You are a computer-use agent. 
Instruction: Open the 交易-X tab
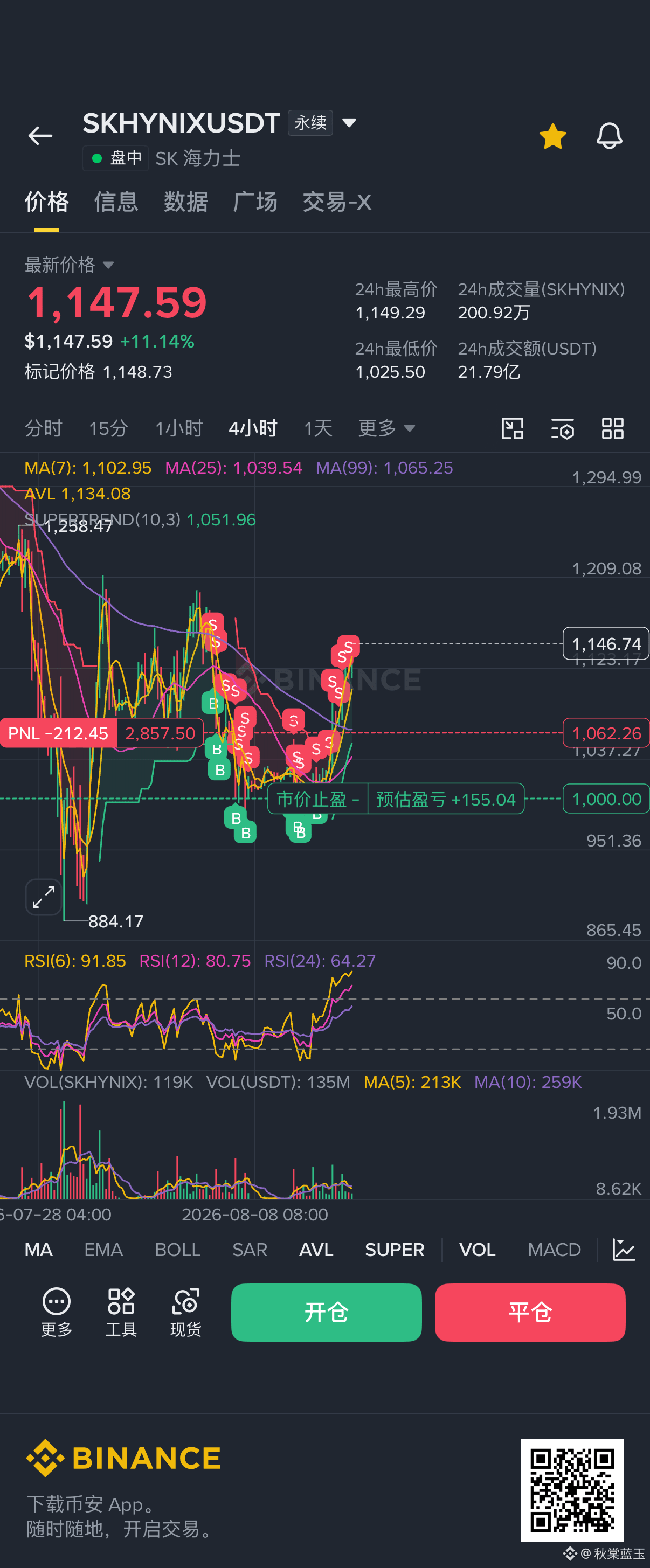tap(336, 202)
